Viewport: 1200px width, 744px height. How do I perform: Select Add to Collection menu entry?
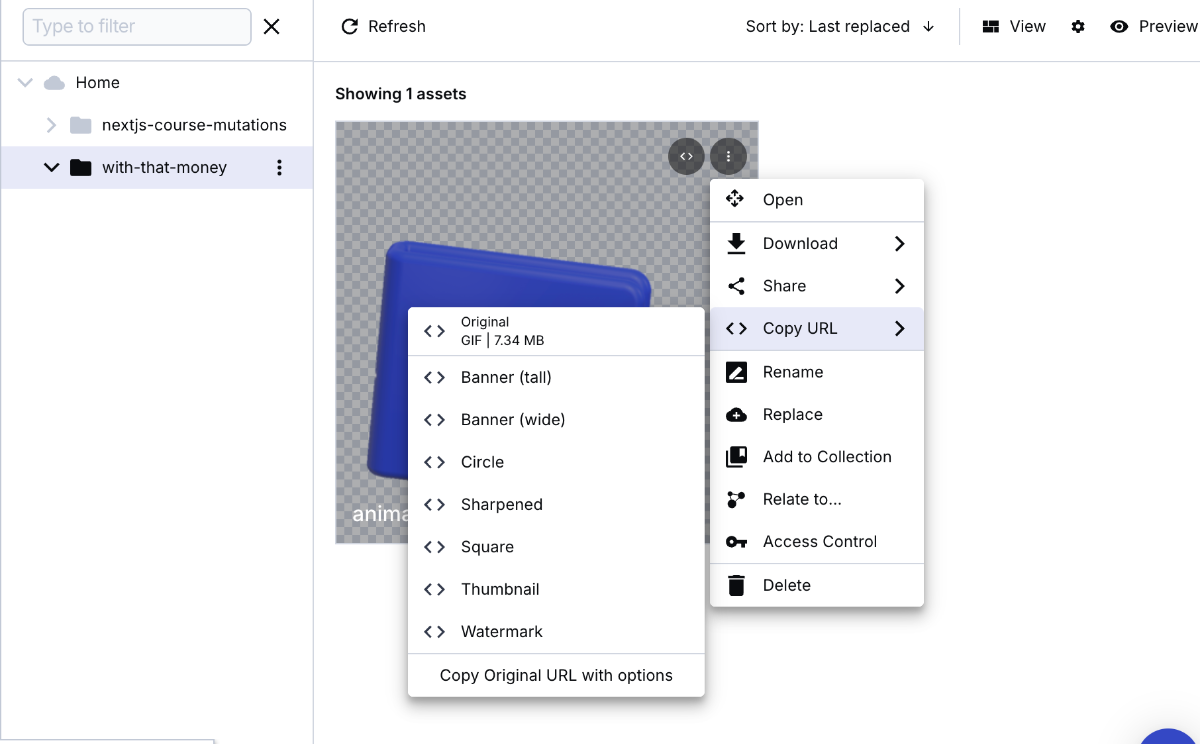tap(817, 457)
